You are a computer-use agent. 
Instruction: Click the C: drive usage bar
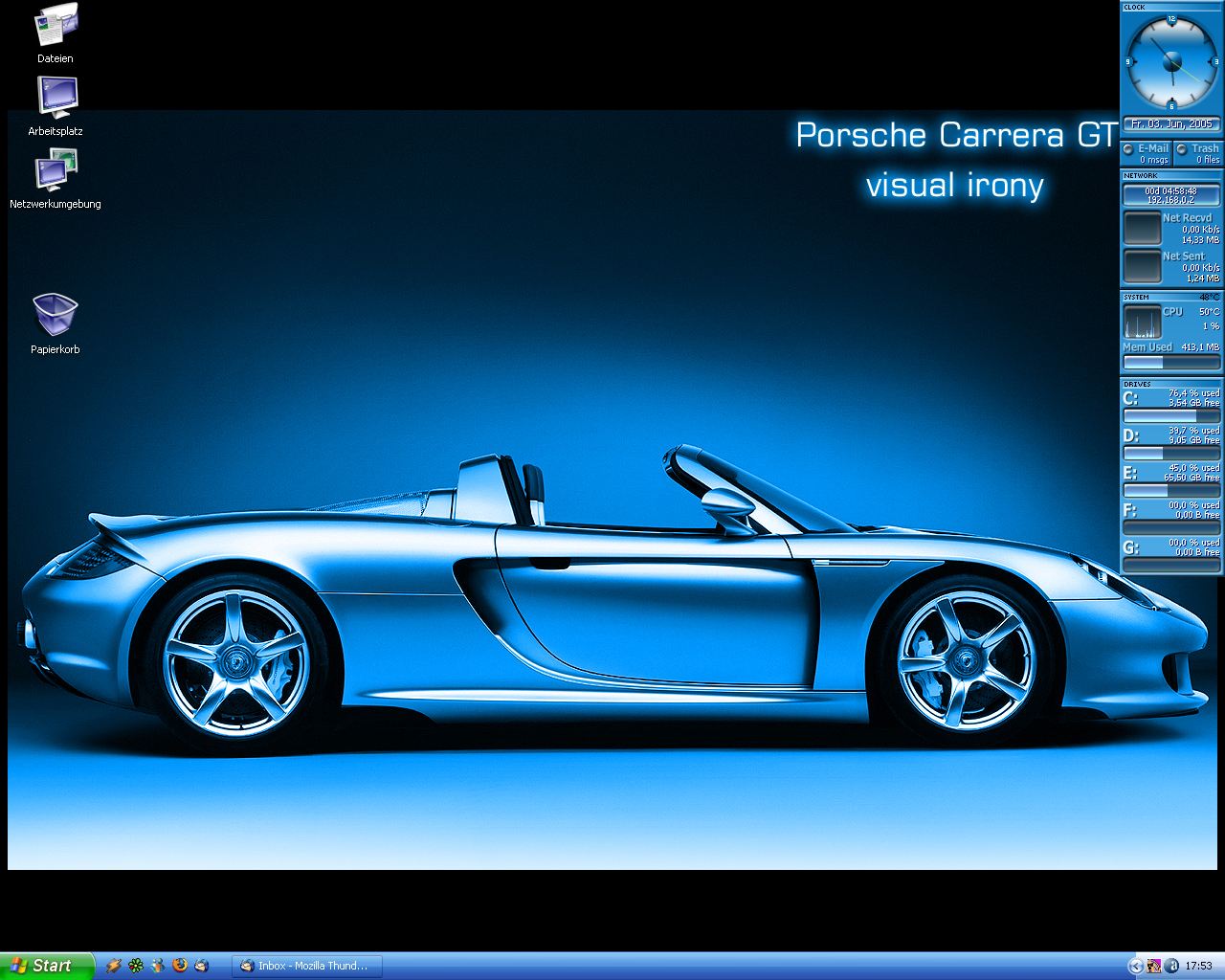tap(1171, 416)
